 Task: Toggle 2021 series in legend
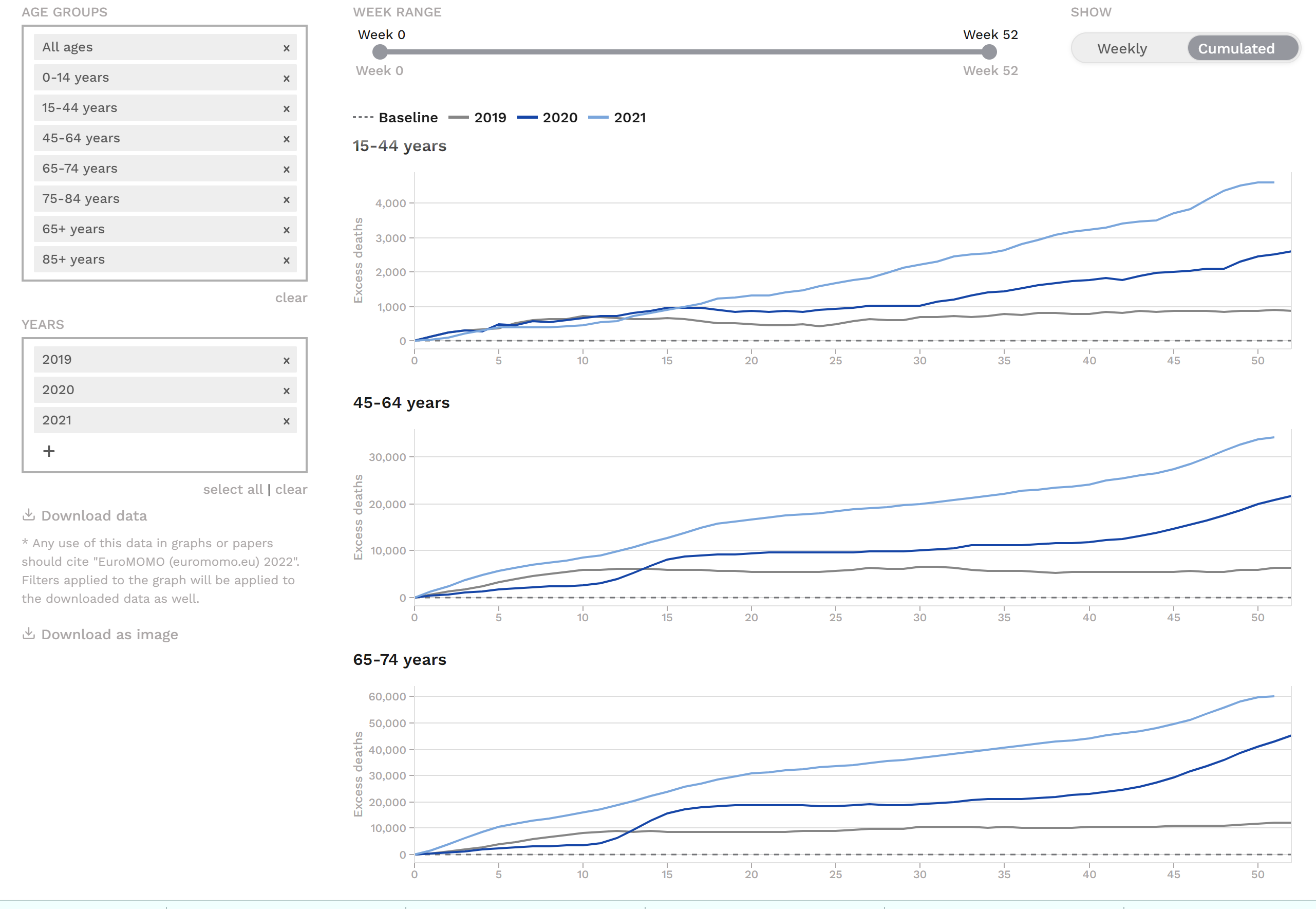(617, 117)
